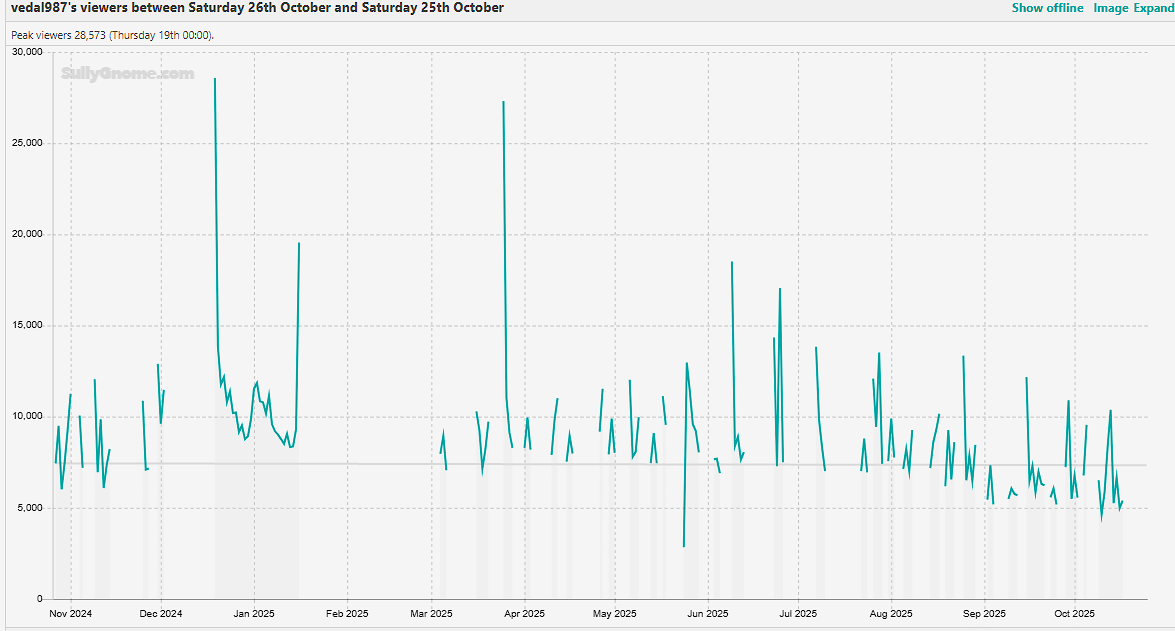
Task: Click the Nov 2024 axis label
Action: coord(70,614)
